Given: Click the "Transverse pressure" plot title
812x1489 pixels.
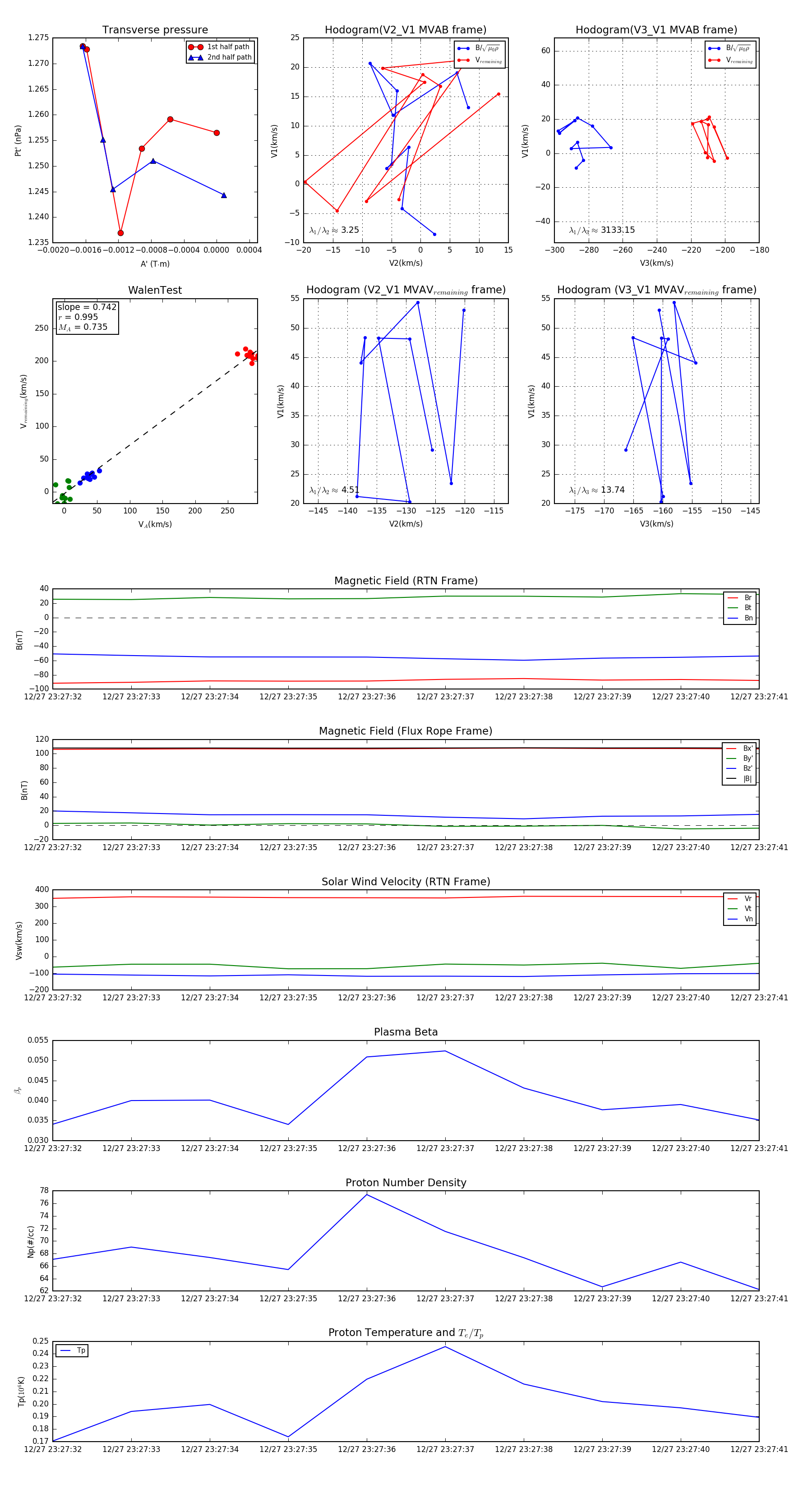Looking at the screenshot, I should point(155,30).
